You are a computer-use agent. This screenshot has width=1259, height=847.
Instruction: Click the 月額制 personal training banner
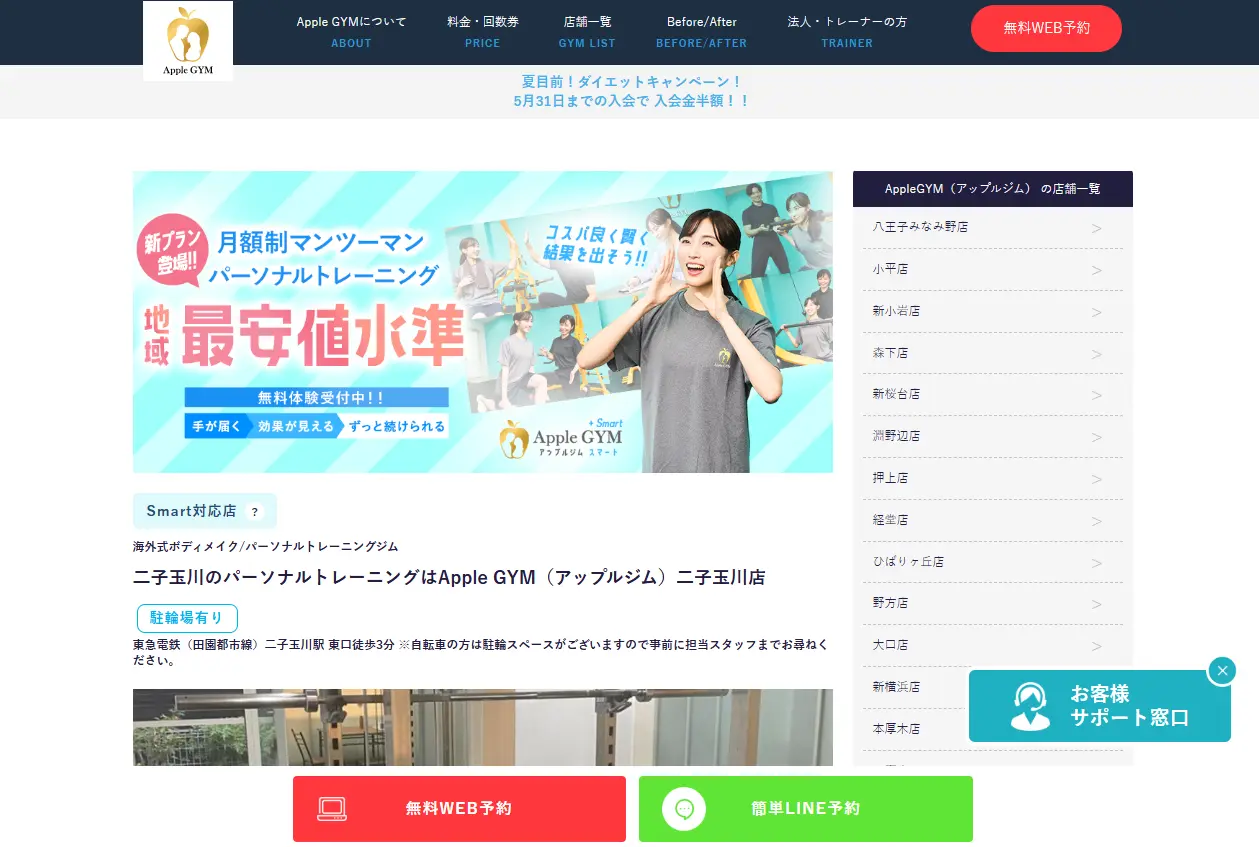coord(482,321)
